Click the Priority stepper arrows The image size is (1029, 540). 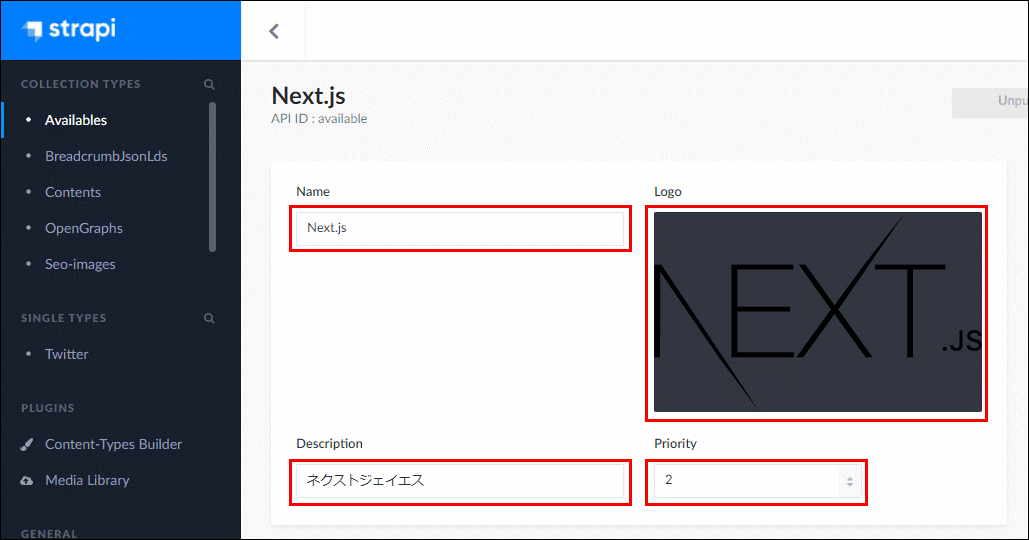tap(850, 482)
